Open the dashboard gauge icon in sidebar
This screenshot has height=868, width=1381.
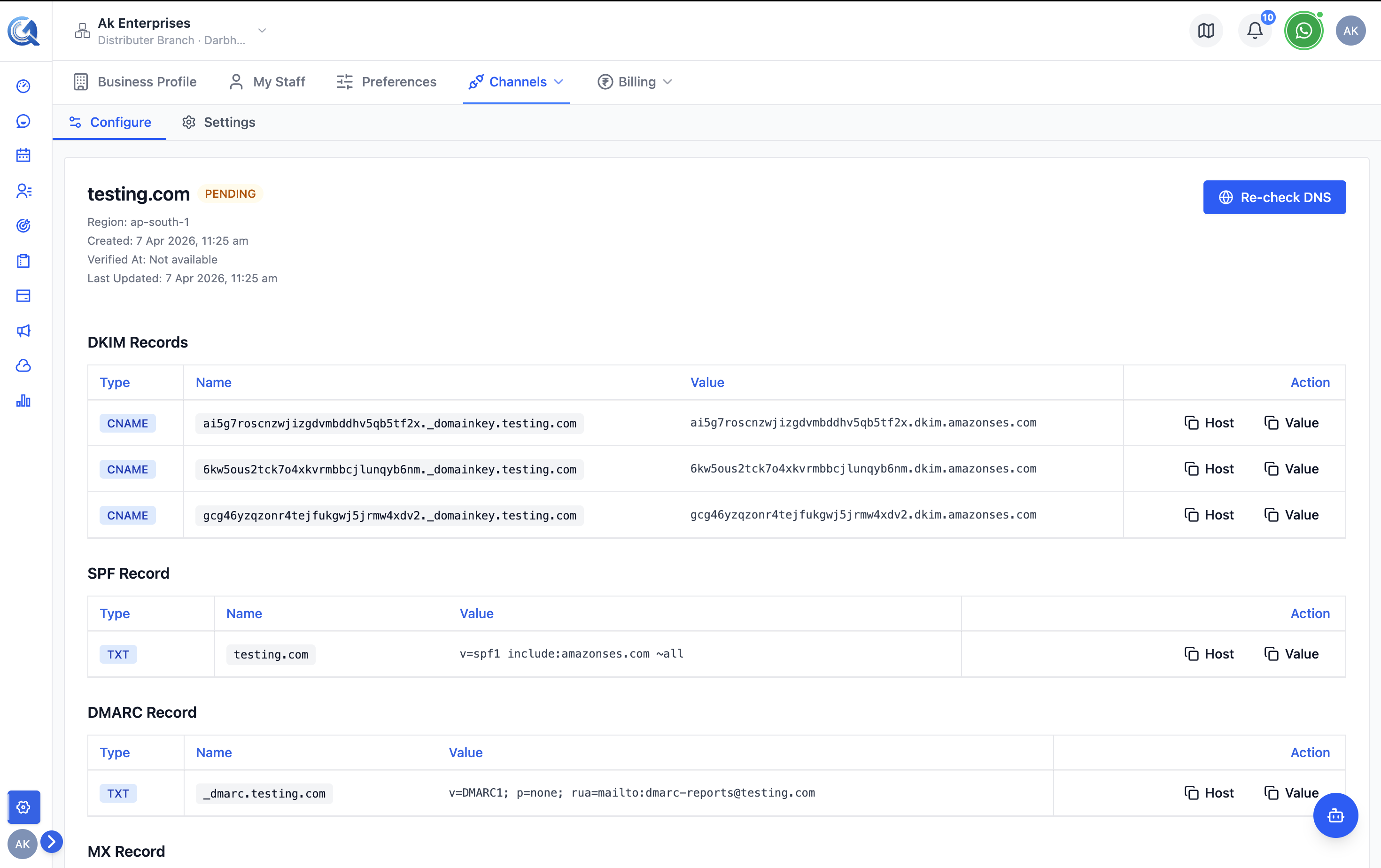23,86
